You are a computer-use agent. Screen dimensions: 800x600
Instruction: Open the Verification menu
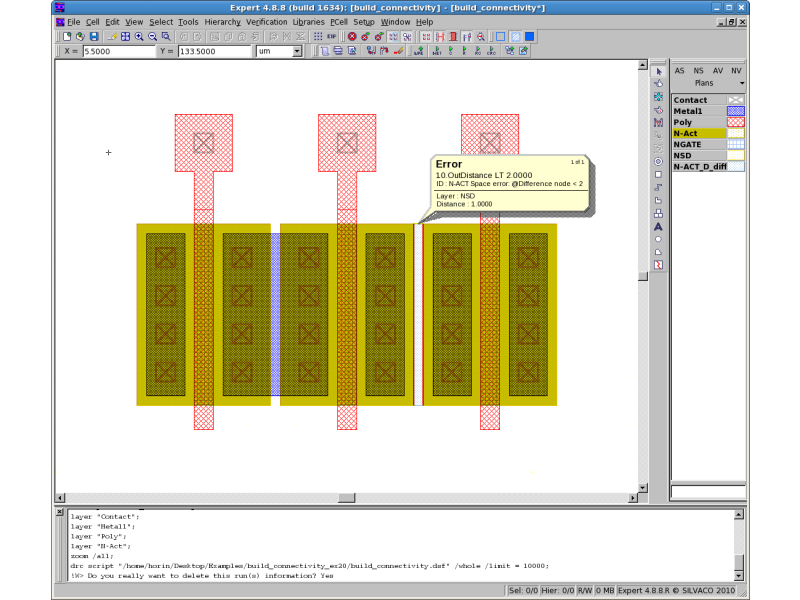pos(266,22)
